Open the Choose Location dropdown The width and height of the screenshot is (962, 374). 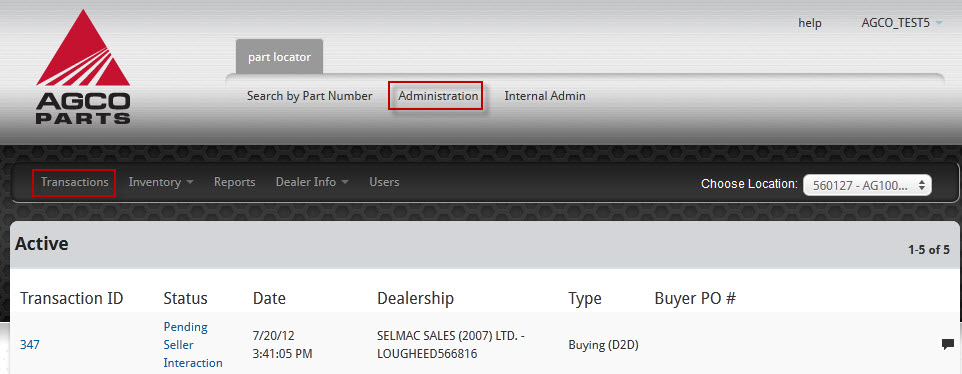coord(867,185)
